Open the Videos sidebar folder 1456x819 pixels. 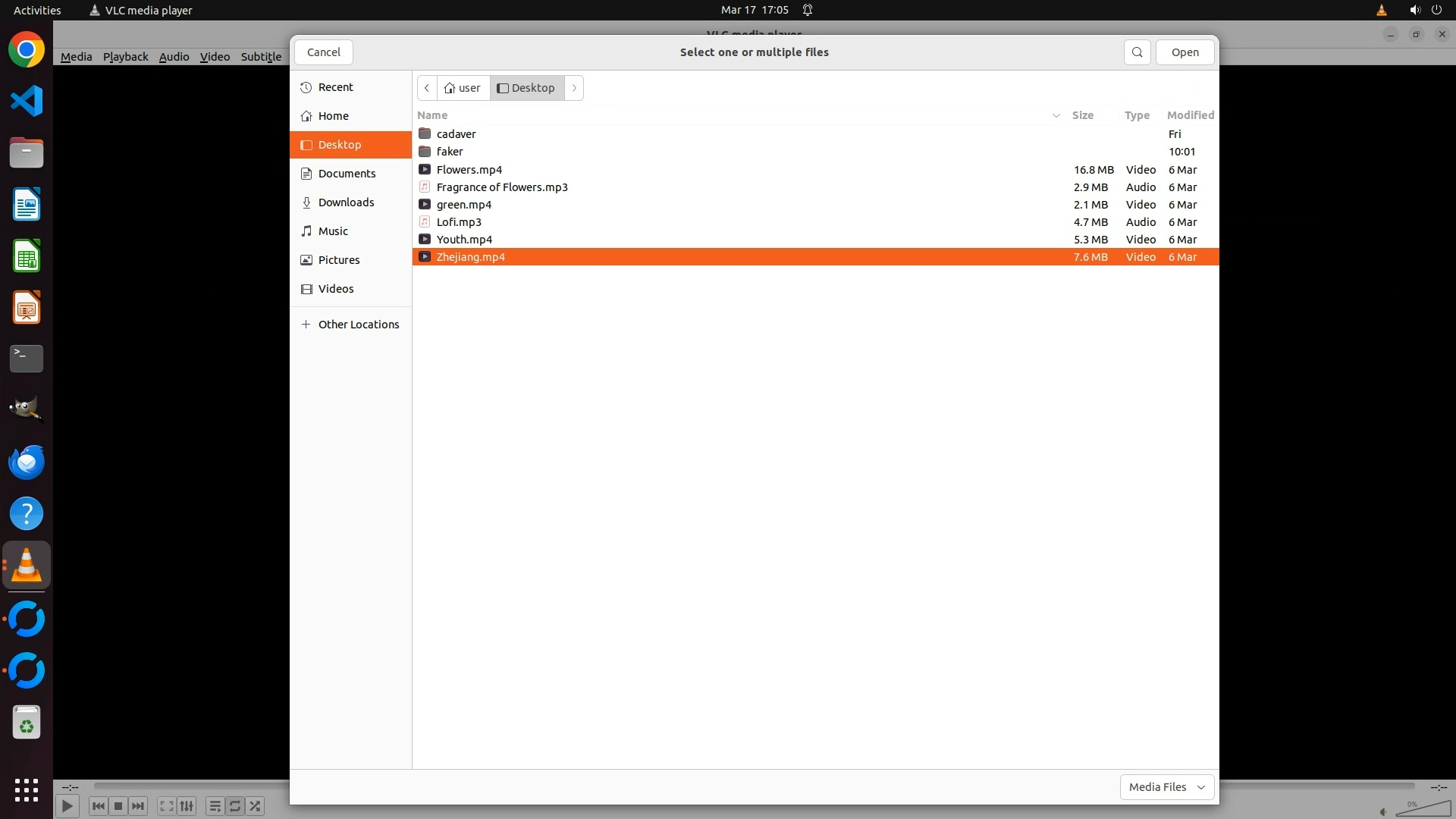335,289
